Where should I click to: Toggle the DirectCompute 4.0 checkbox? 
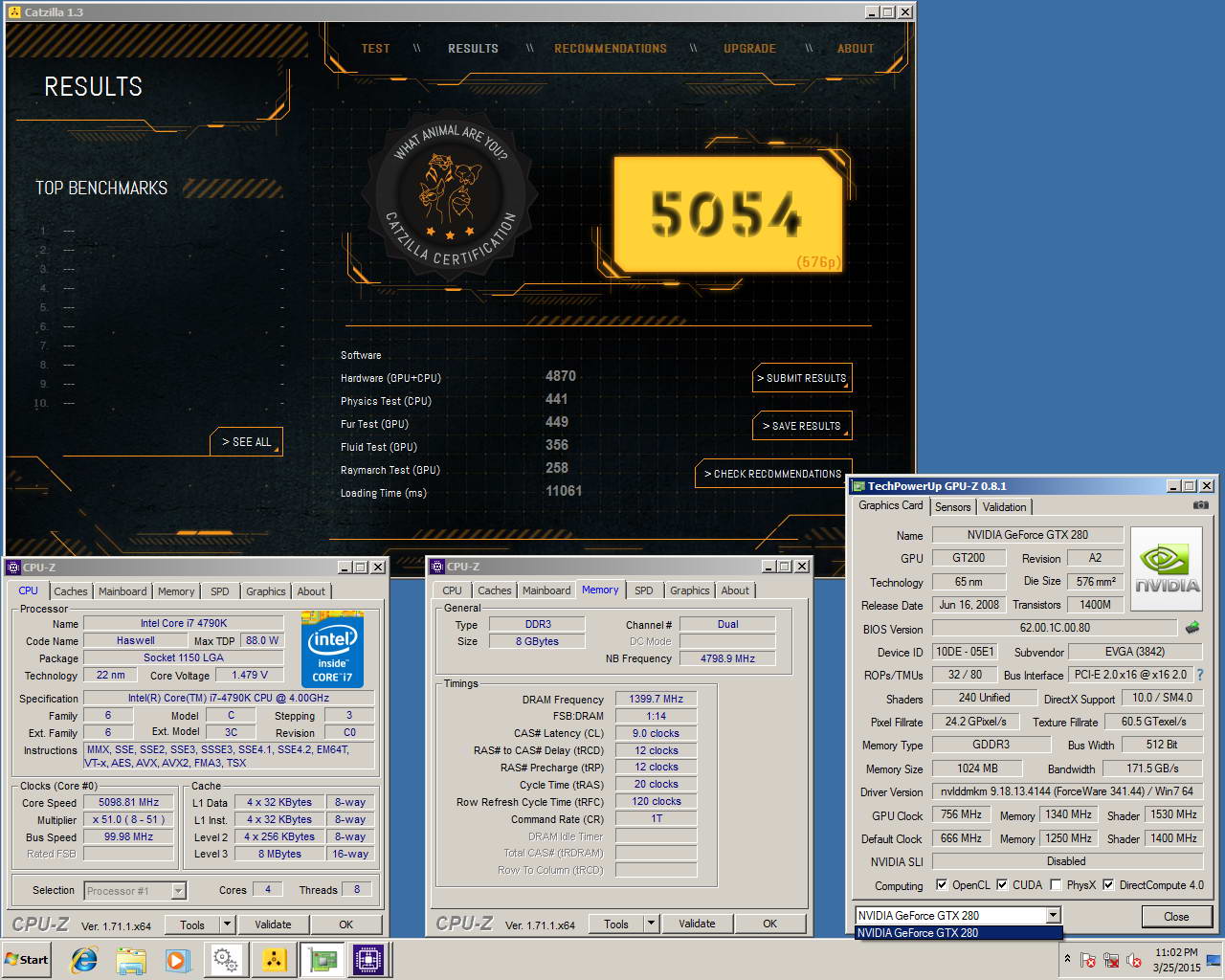click(x=1108, y=884)
